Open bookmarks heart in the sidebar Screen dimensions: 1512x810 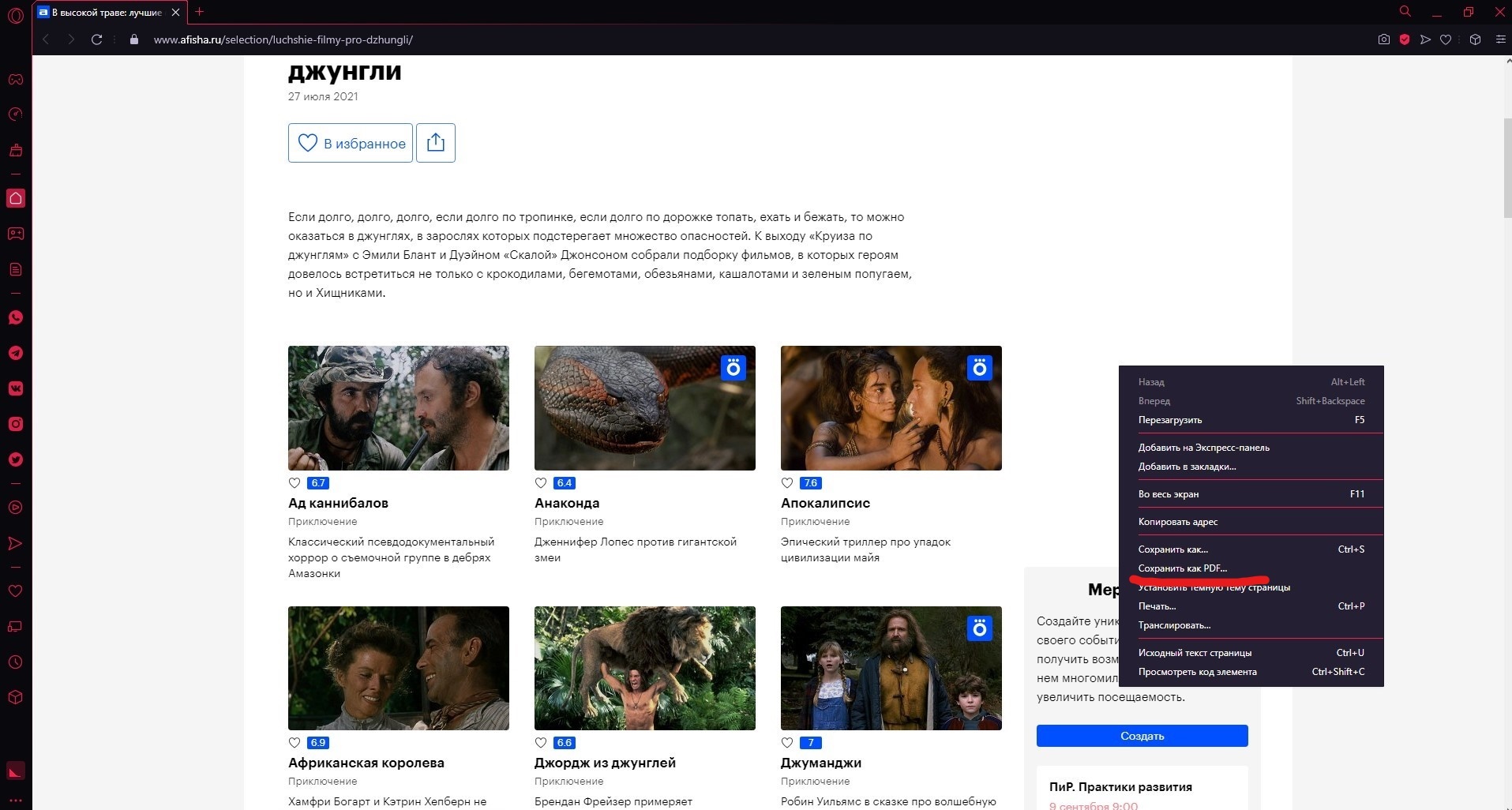click(16, 591)
